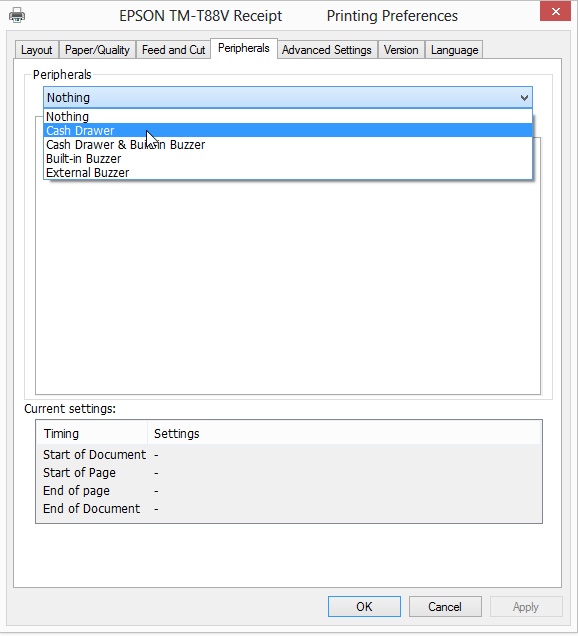Select the Start of Document row
This screenshot has height=637, width=578.
289,455
